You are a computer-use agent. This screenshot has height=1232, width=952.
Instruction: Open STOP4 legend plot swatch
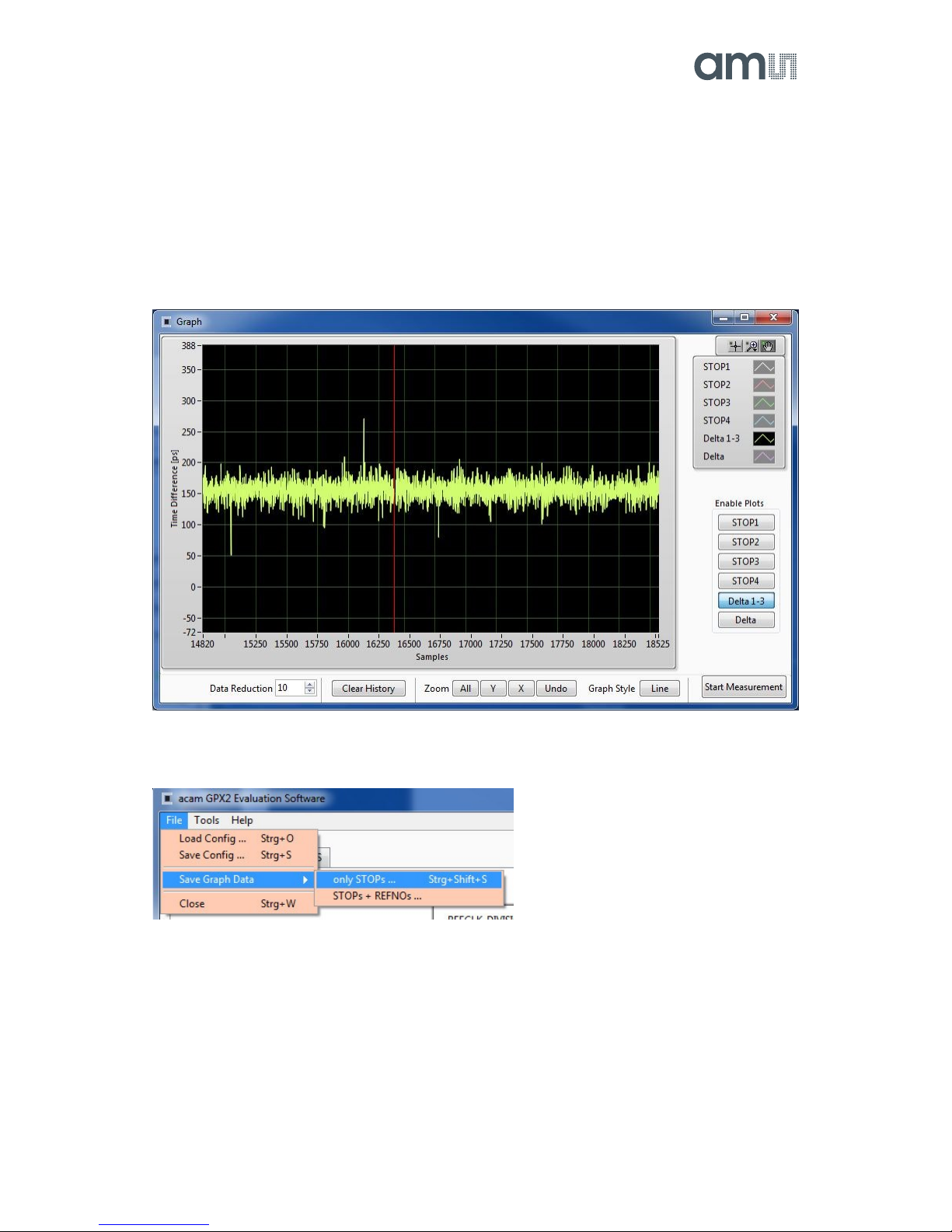[x=764, y=421]
